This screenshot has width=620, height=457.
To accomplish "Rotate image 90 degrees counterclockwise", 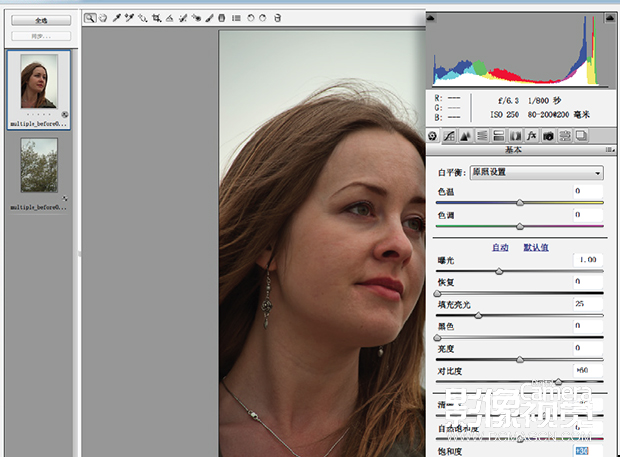I will (250, 18).
